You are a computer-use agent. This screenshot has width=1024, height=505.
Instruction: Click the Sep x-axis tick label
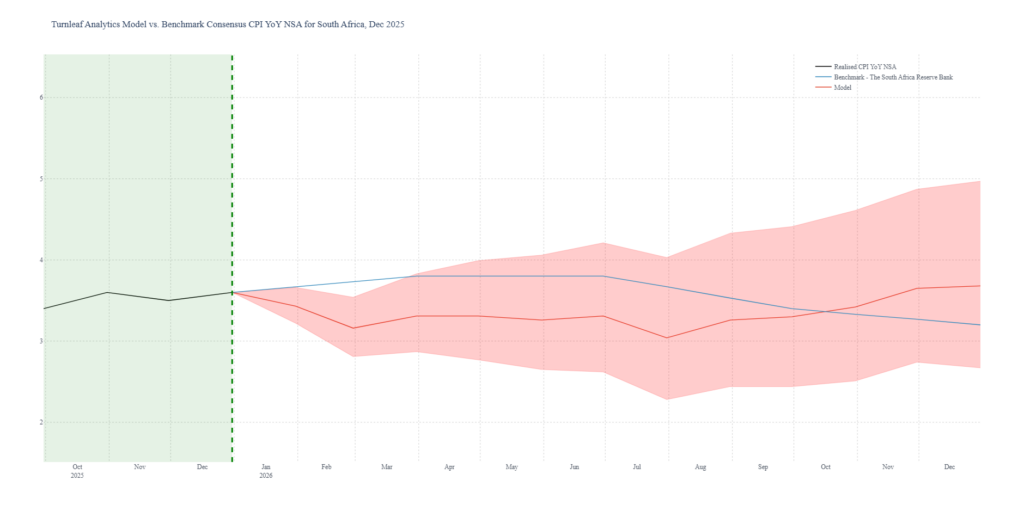tap(762, 467)
